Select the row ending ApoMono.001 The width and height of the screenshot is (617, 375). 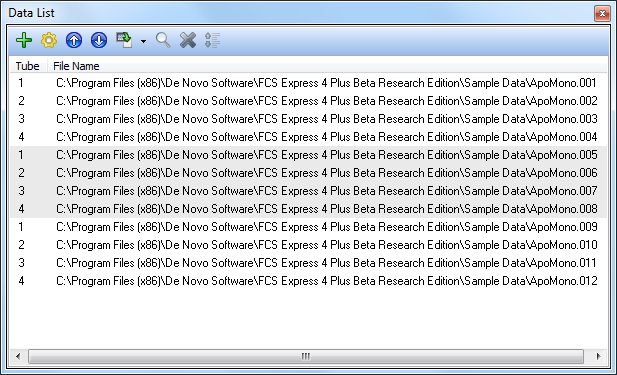[308, 83]
